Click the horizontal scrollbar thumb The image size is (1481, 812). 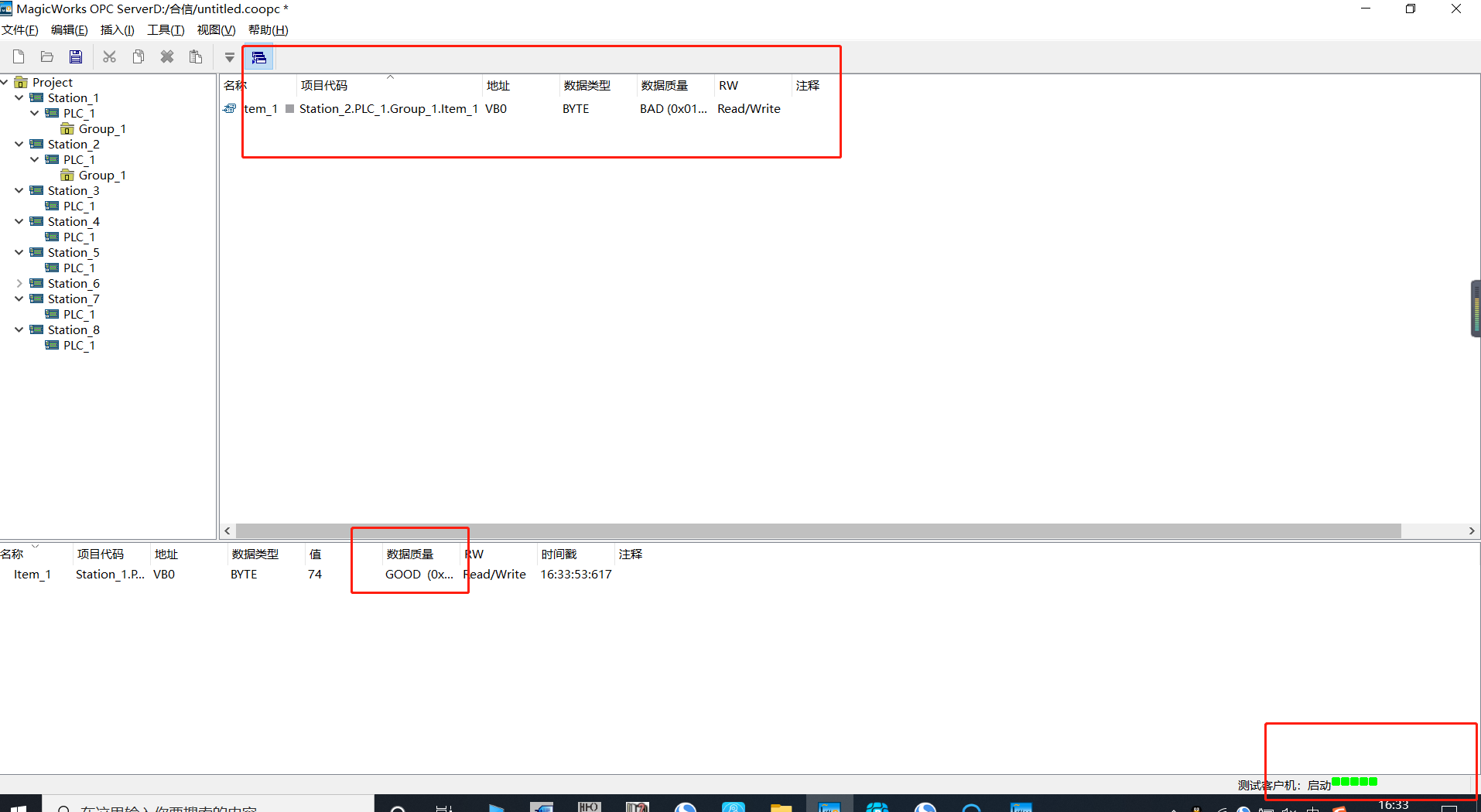pos(818,531)
